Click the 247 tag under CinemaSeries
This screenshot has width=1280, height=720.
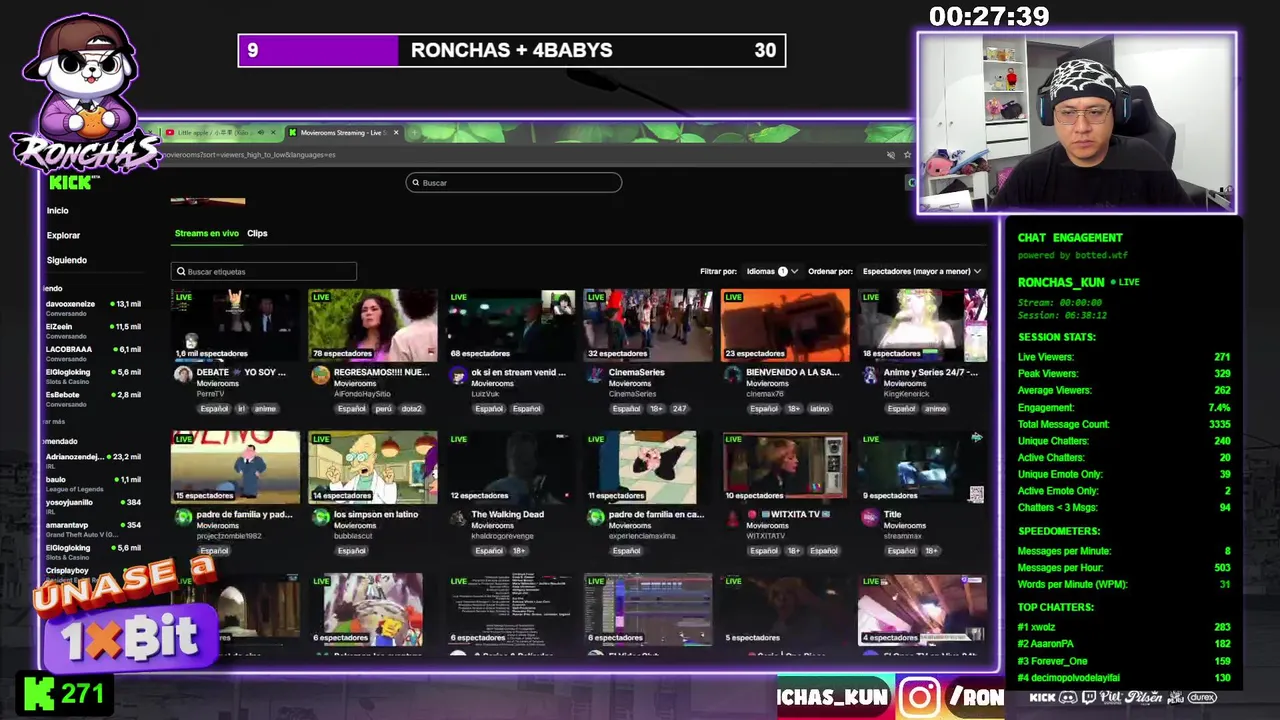[x=680, y=409]
